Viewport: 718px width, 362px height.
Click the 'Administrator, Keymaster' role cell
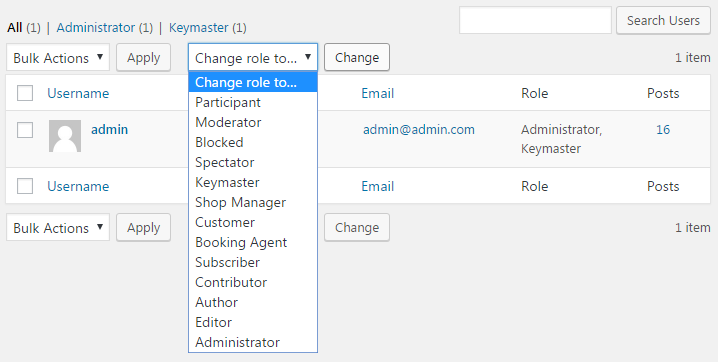point(561,139)
